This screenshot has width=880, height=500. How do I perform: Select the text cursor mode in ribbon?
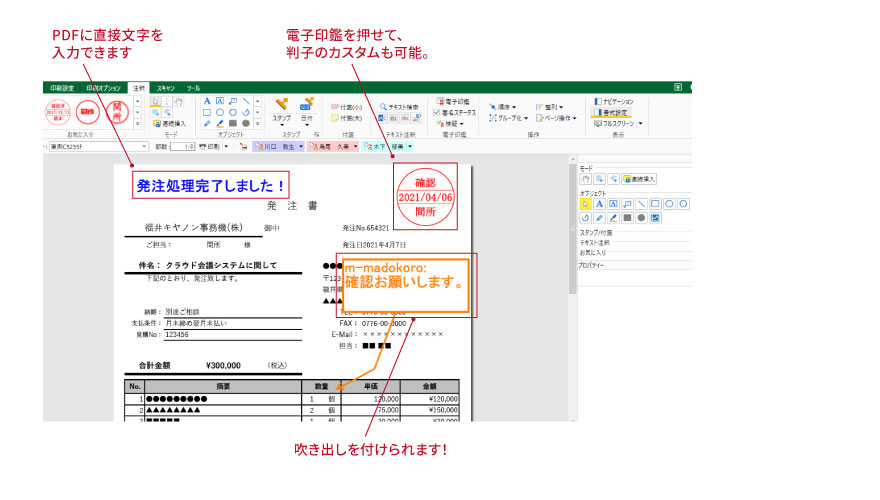click(x=167, y=102)
